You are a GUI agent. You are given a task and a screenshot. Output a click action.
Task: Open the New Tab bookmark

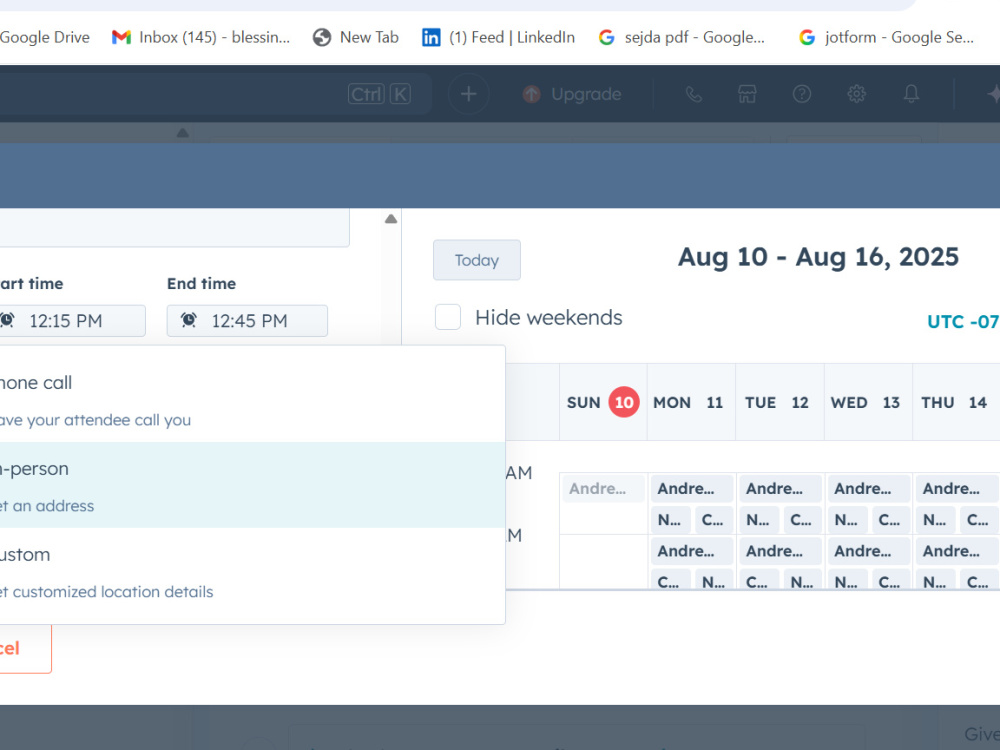pyautogui.click(x=355, y=38)
